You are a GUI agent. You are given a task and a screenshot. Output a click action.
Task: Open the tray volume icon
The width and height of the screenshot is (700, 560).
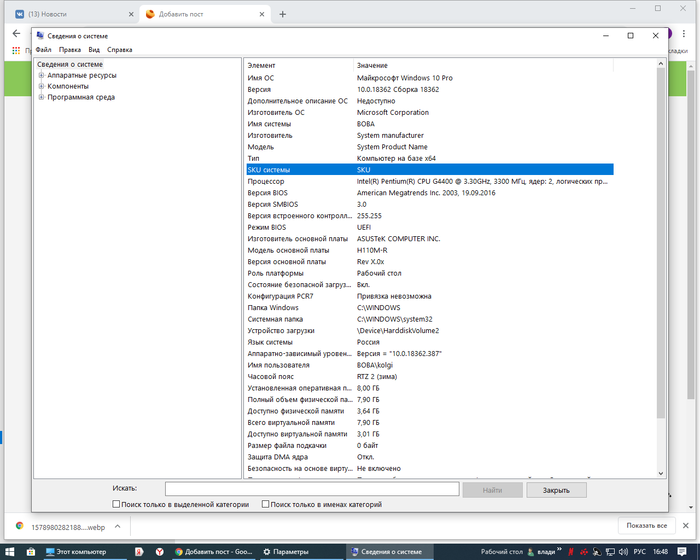(623, 552)
